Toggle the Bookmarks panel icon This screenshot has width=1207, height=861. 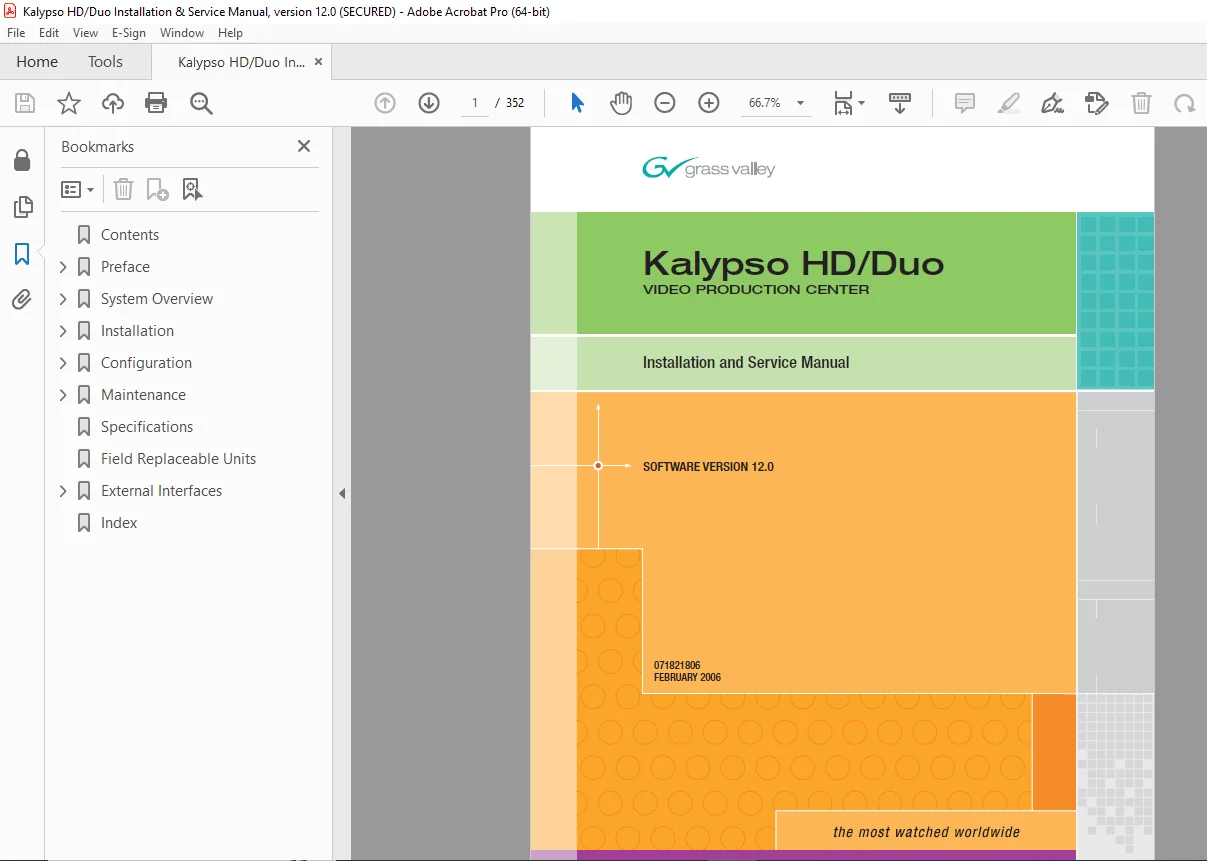[22, 254]
